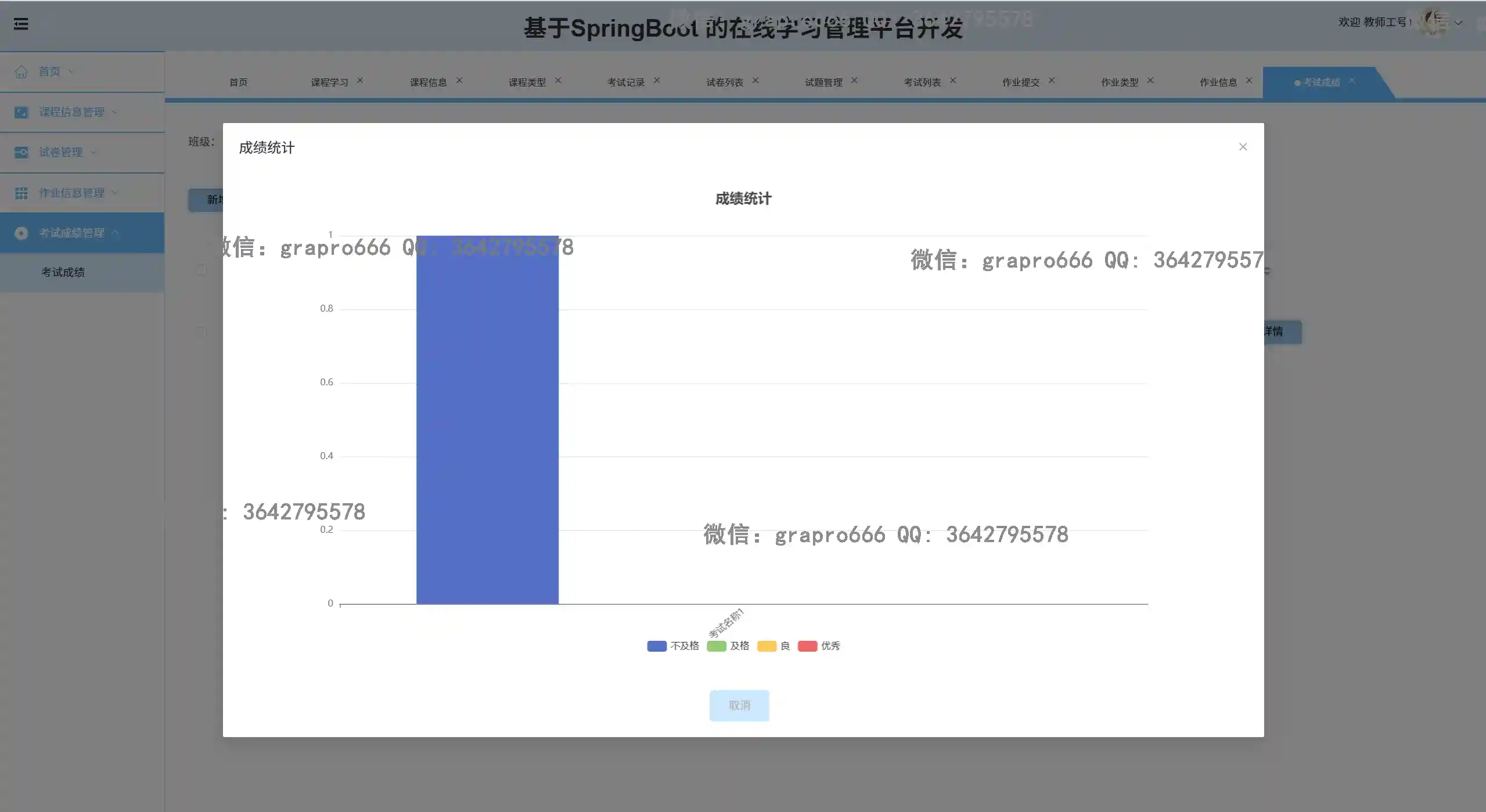Click the 课程信息管理 sidebar icon

21,112
